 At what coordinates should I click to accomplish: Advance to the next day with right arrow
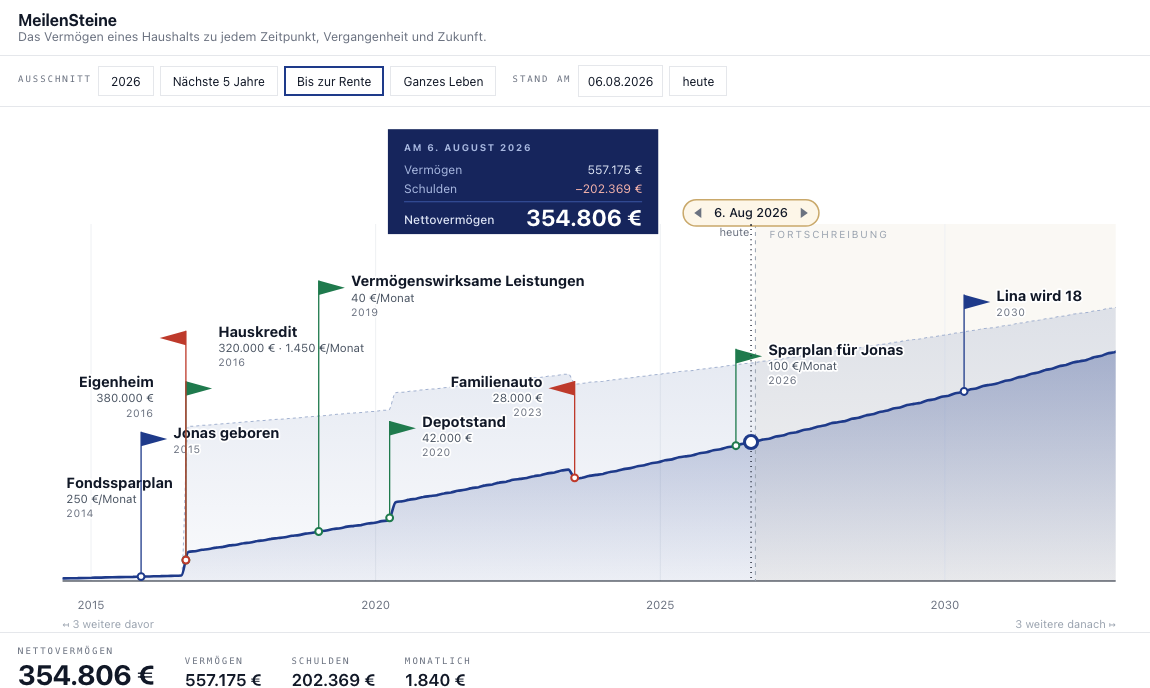804,213
